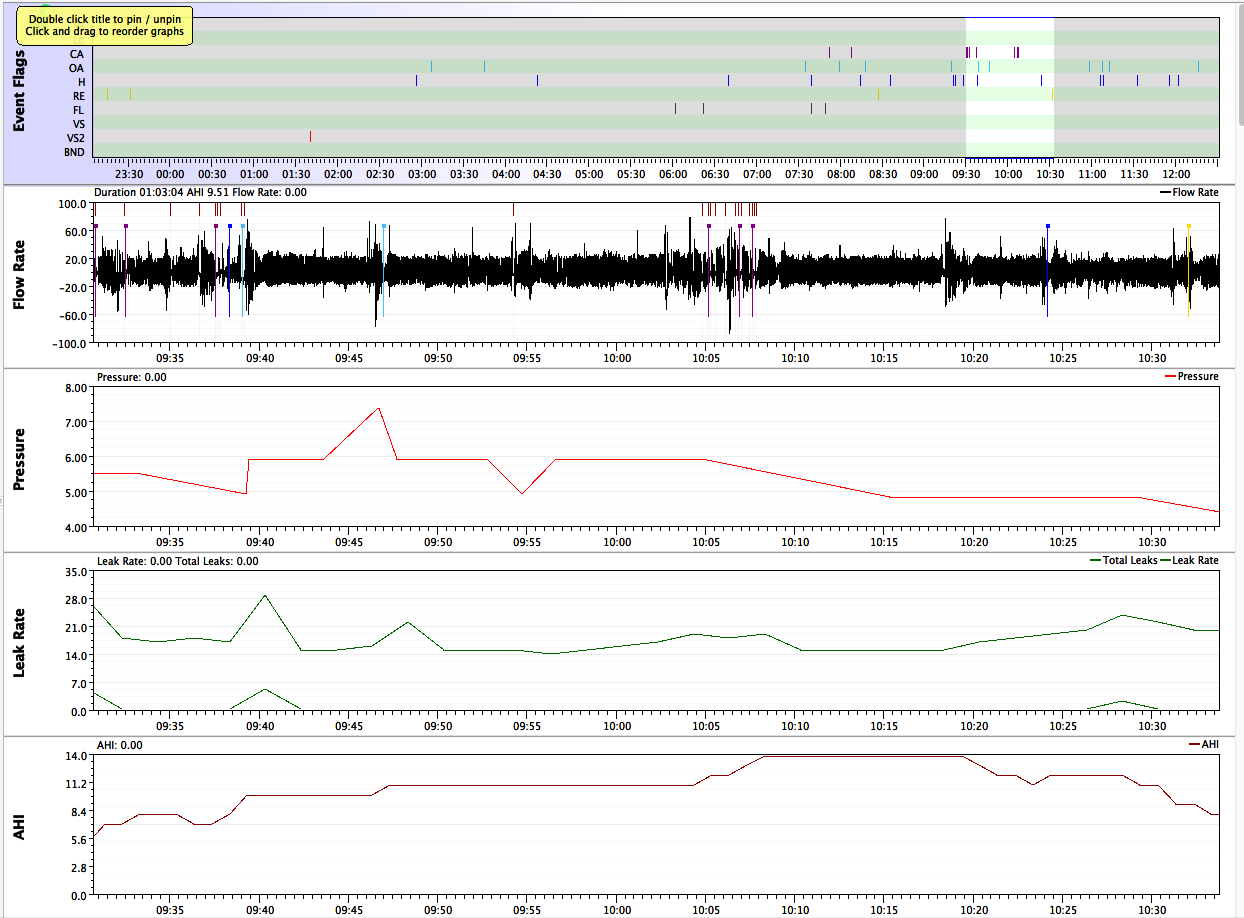Click the Leak Rate graph title

[19, 644]
